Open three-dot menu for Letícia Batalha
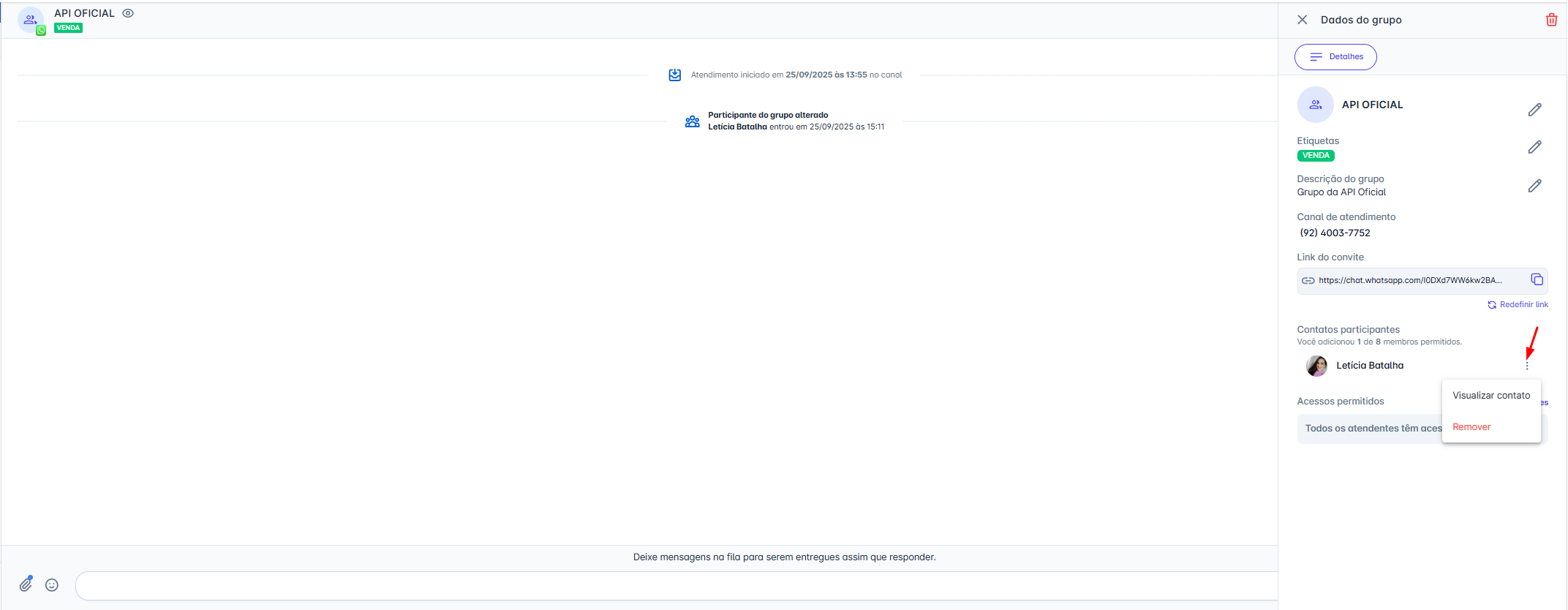1568x610 pixels. click(x=1527, y=366)
